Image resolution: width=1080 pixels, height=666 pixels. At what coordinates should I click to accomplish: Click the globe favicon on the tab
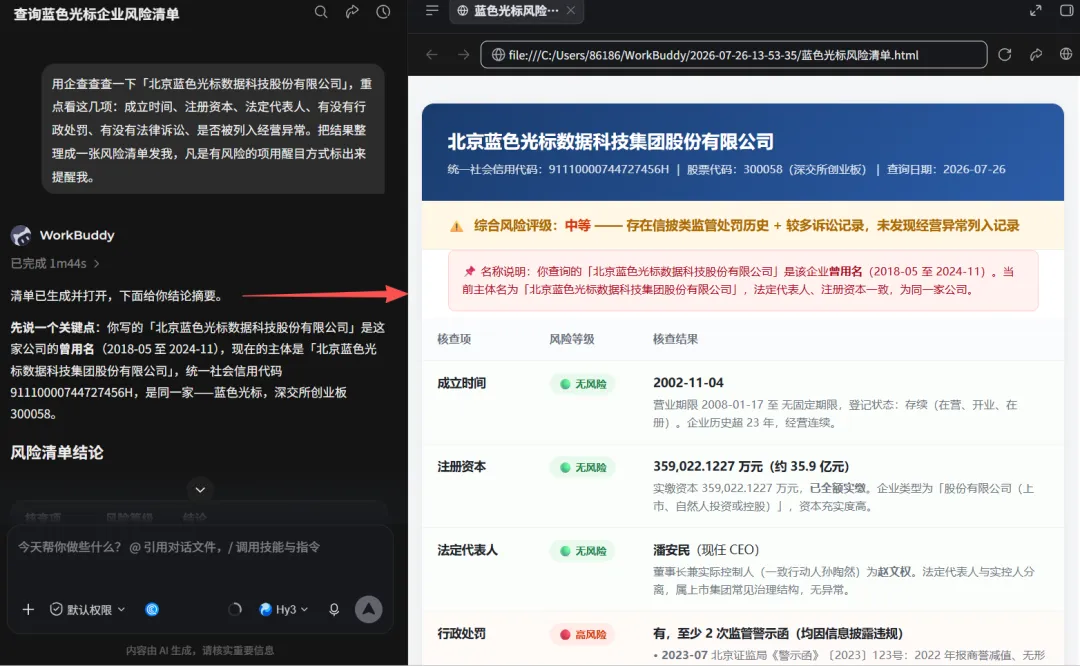pos(463,10)
